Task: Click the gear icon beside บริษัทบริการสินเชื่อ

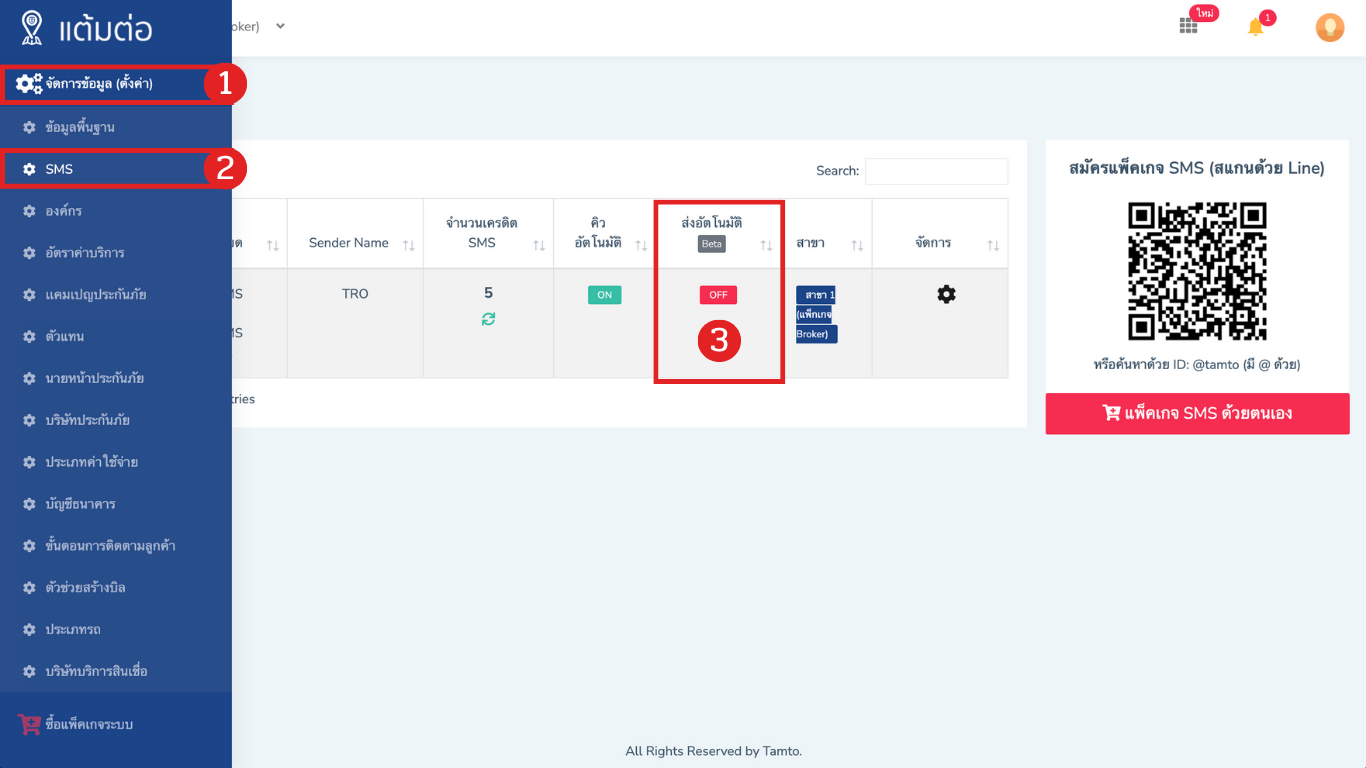Action: point(29,672)
